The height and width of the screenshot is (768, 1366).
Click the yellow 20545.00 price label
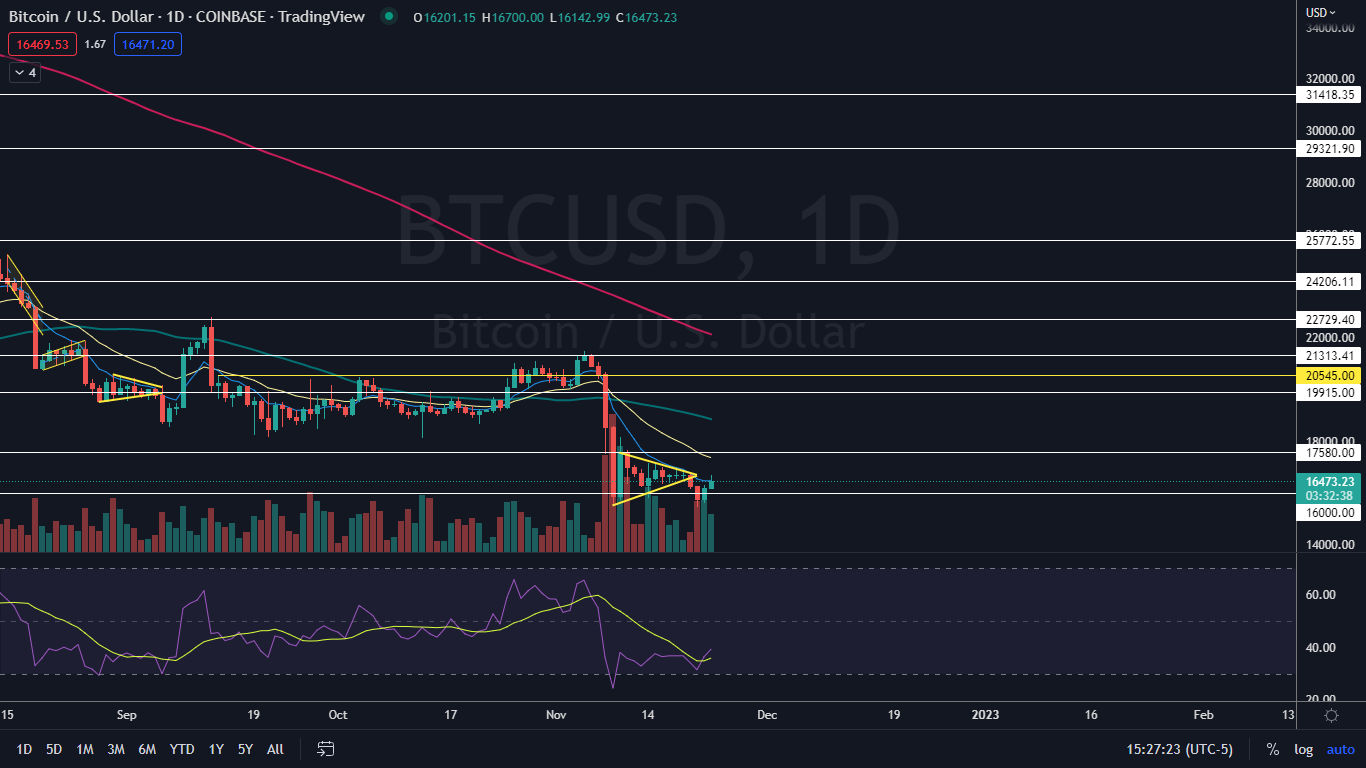click(x=1329, y=375)
